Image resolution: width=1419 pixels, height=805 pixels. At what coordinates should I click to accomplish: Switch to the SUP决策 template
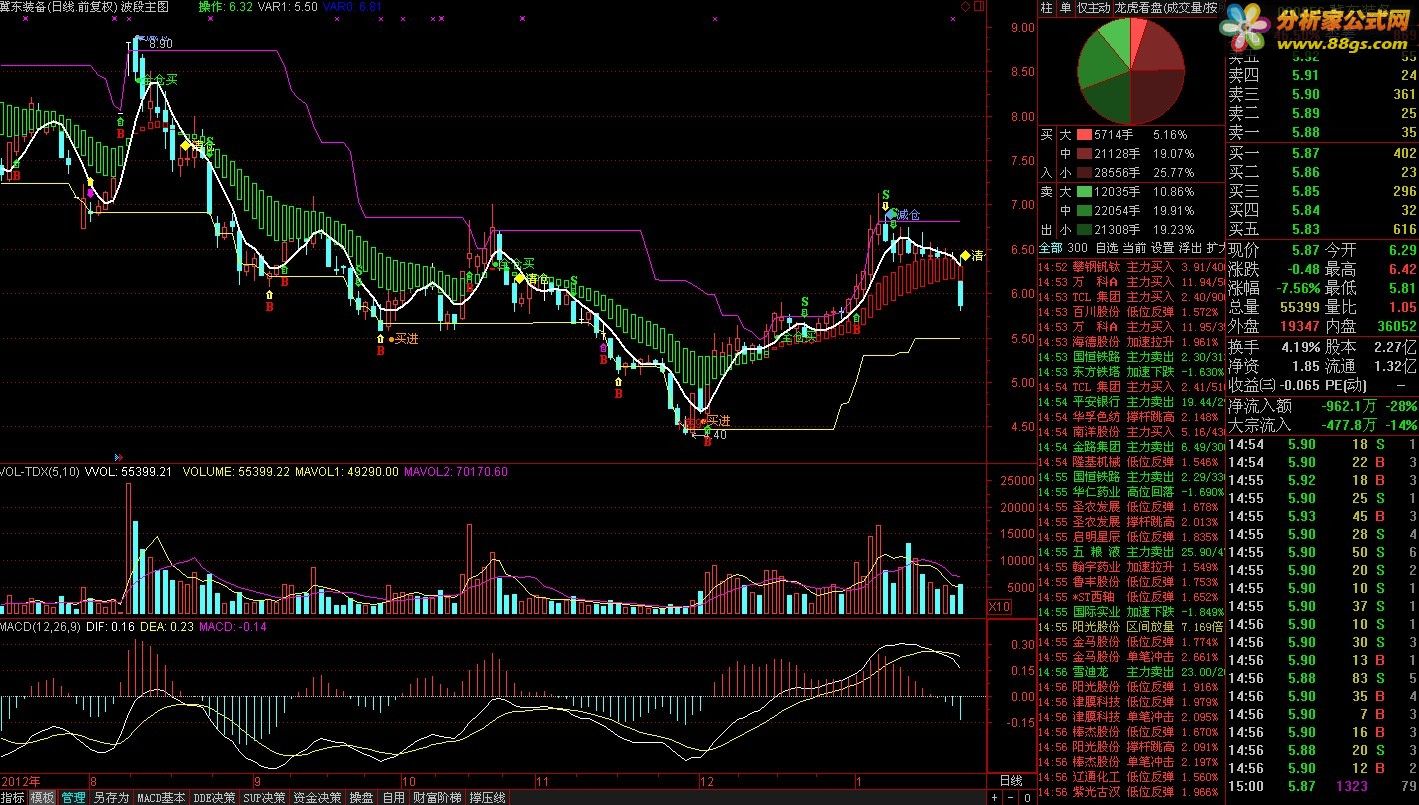[265, 798]
